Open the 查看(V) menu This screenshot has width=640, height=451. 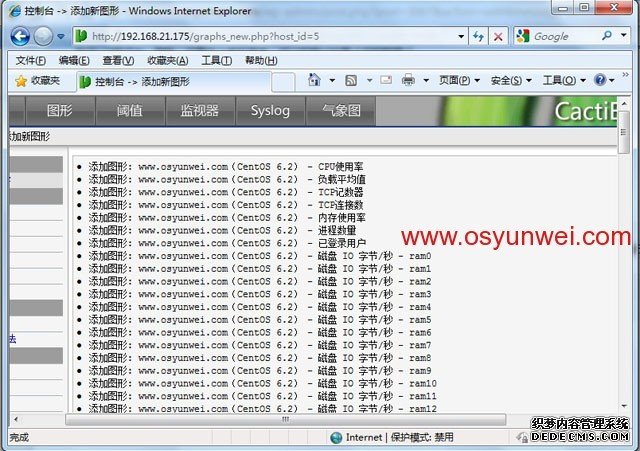tap(118, 60)
